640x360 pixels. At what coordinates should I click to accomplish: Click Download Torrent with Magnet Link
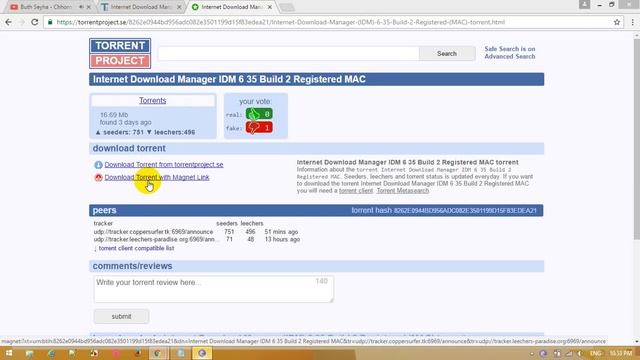[x=157, y=178]
